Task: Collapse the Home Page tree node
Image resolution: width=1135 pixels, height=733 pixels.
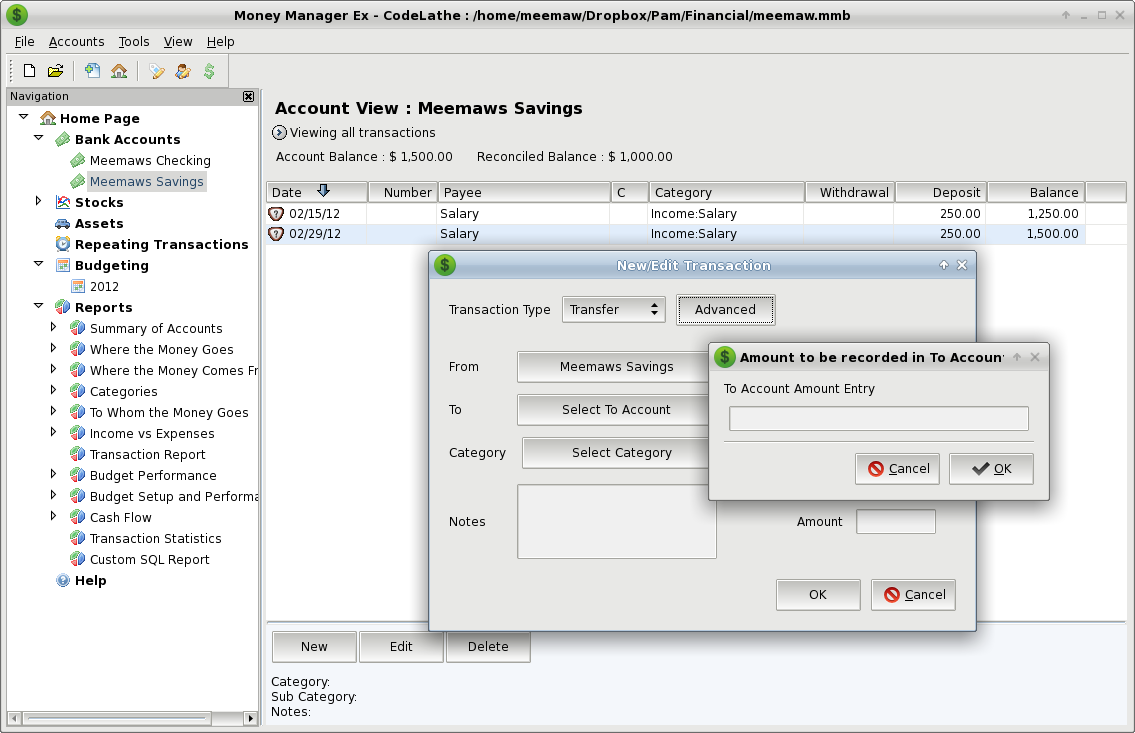Action: (24, 116)
